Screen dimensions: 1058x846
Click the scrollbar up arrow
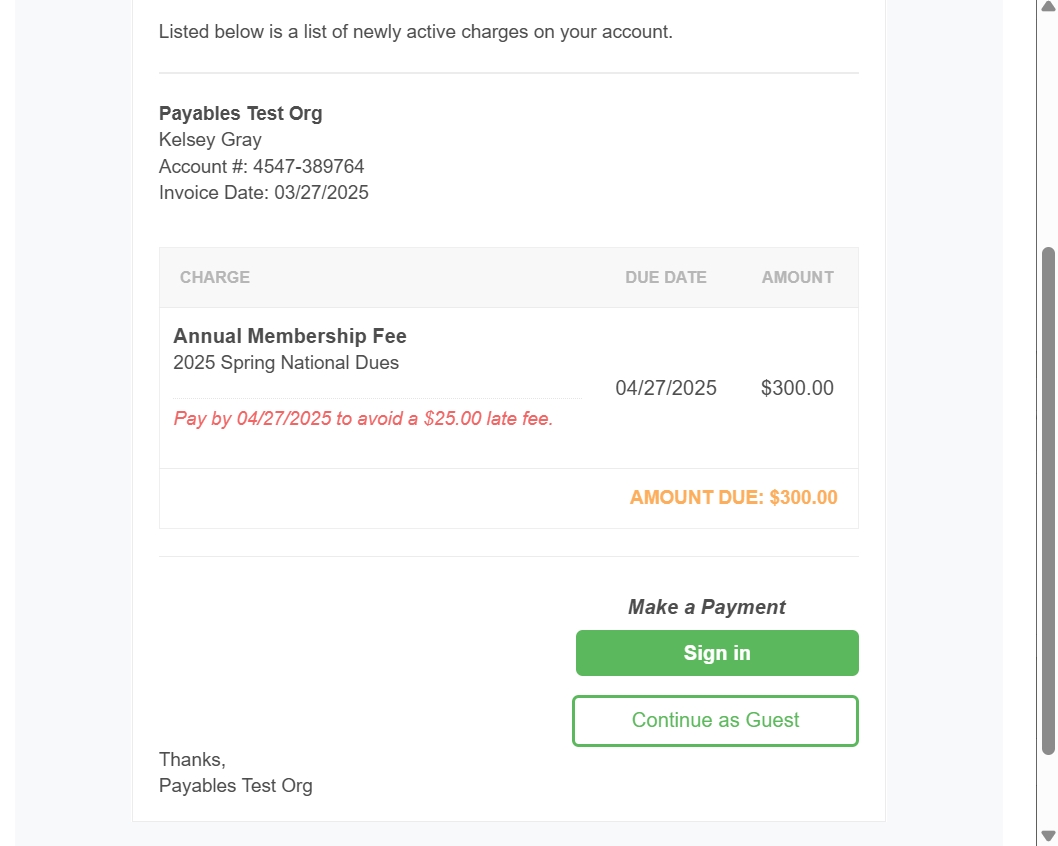(x=1048, y=6)
